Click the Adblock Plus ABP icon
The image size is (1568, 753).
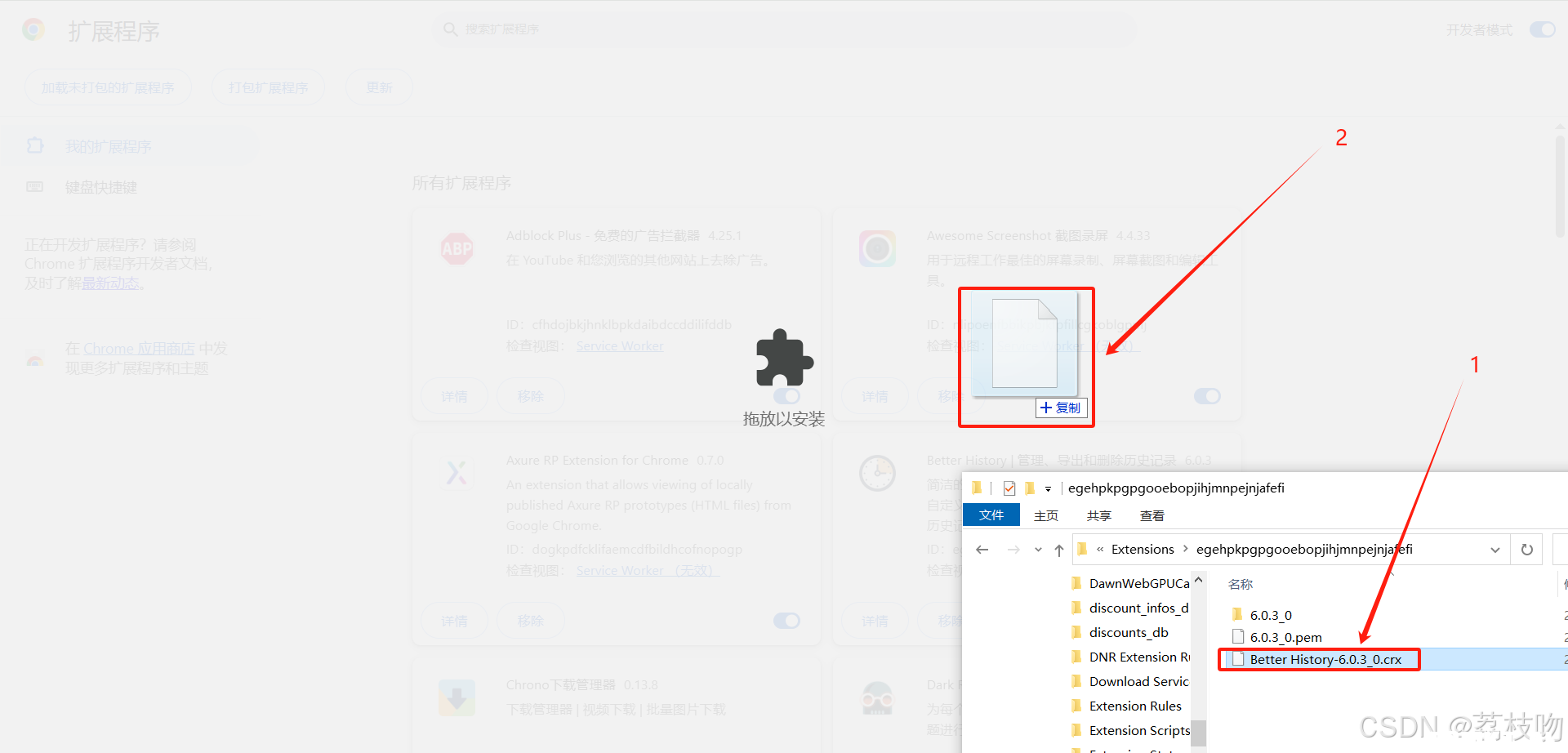[x=457, y=249]
